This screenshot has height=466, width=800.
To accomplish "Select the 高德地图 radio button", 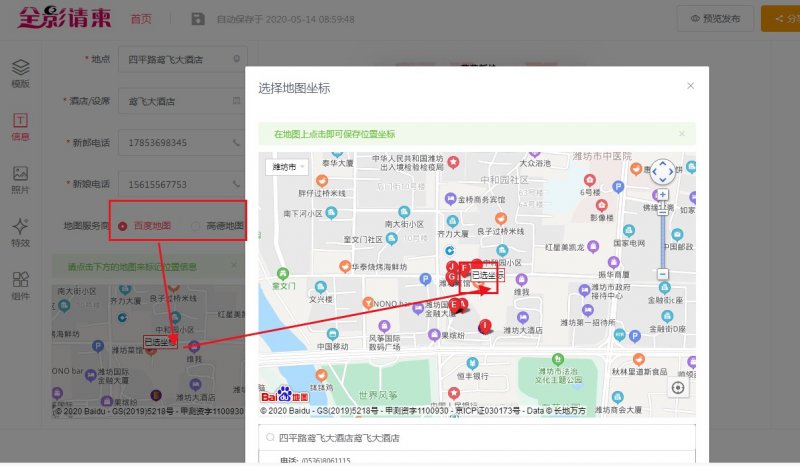I will click(x=195, y=226).
